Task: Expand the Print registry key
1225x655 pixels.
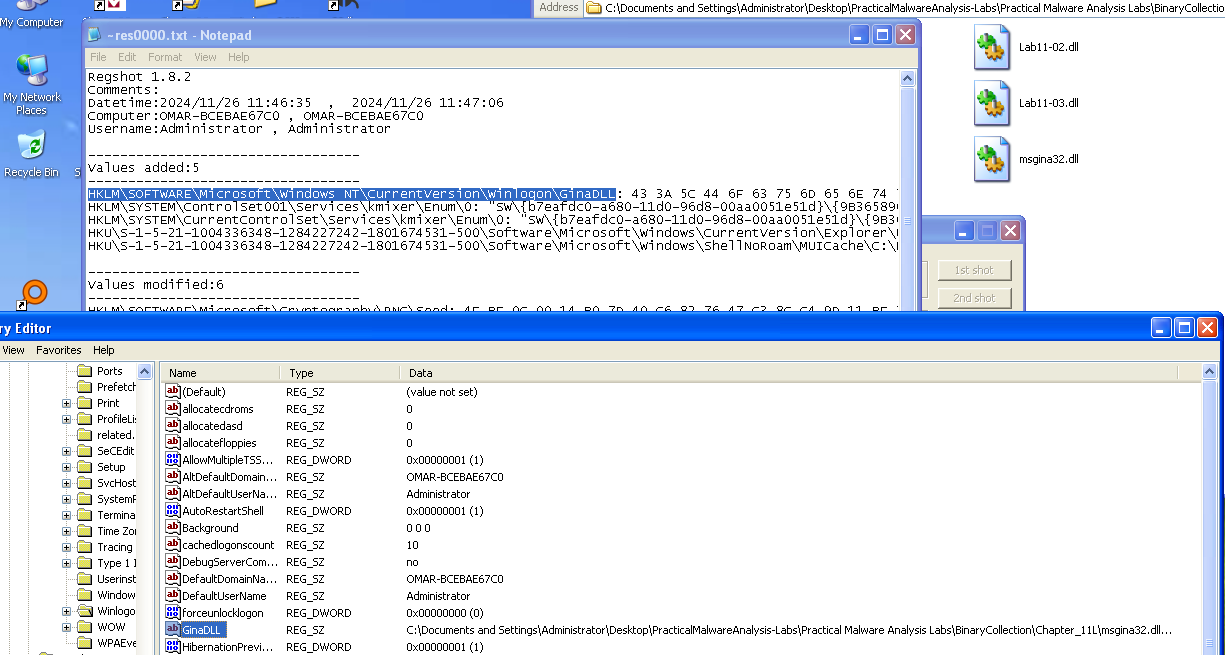Action: click(x=67, y=403)
